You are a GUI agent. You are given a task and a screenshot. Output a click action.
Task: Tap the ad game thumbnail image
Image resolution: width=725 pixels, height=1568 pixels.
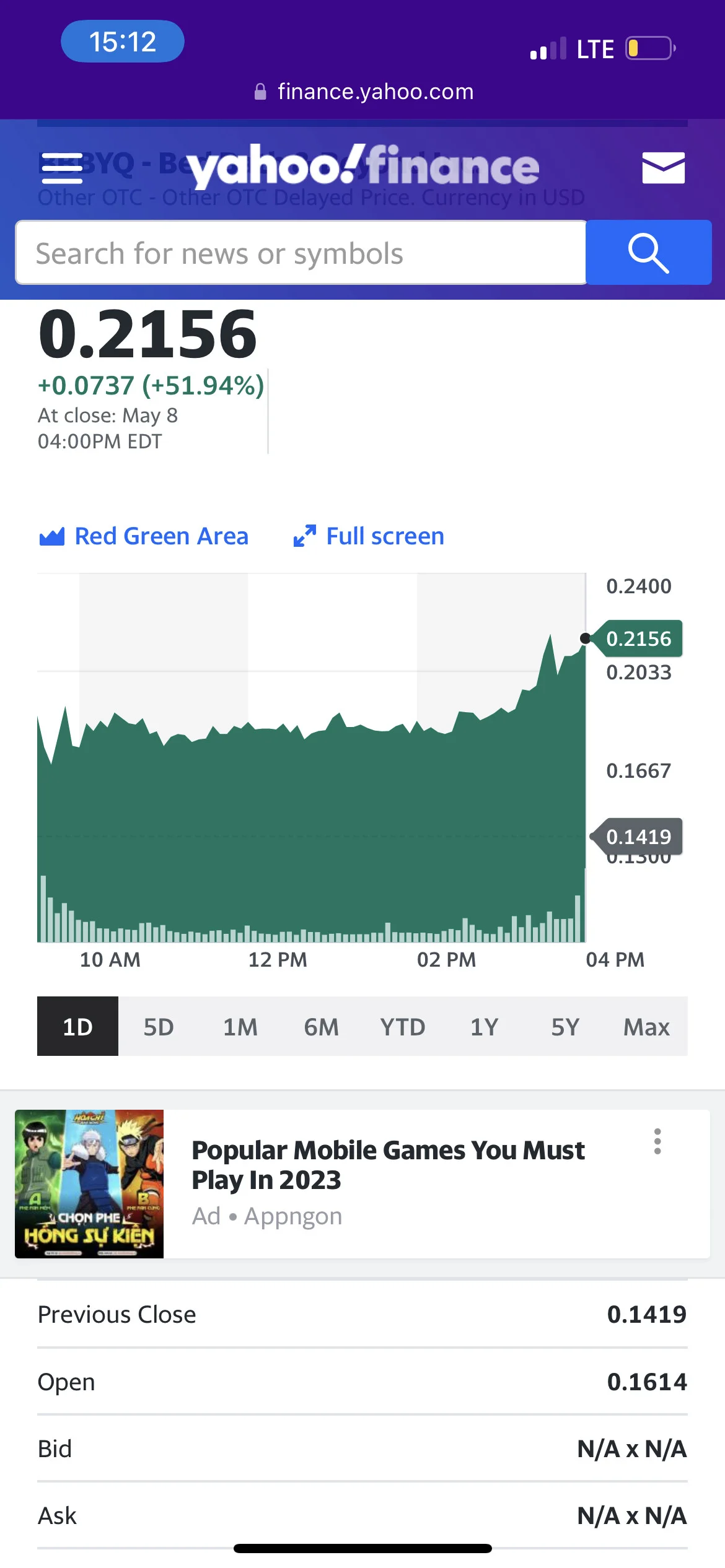point(89,1183)
